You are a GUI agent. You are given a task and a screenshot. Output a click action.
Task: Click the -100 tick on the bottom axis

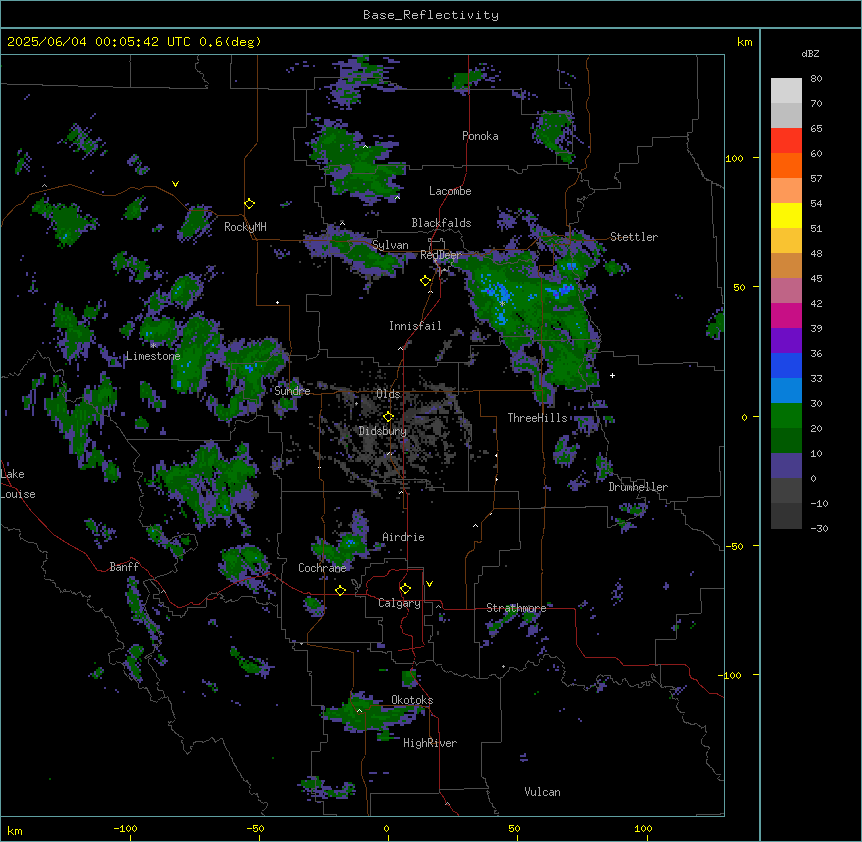125,828
